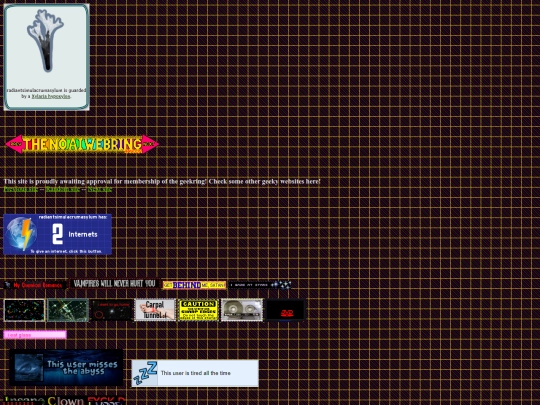Click the 'This user is tired all the time' userbox
Screen dimensions: 540x405
195,373
